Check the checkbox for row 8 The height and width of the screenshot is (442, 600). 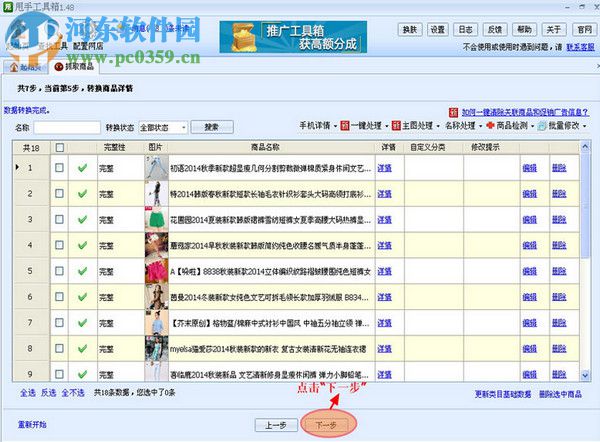click(x=59, y=348)
